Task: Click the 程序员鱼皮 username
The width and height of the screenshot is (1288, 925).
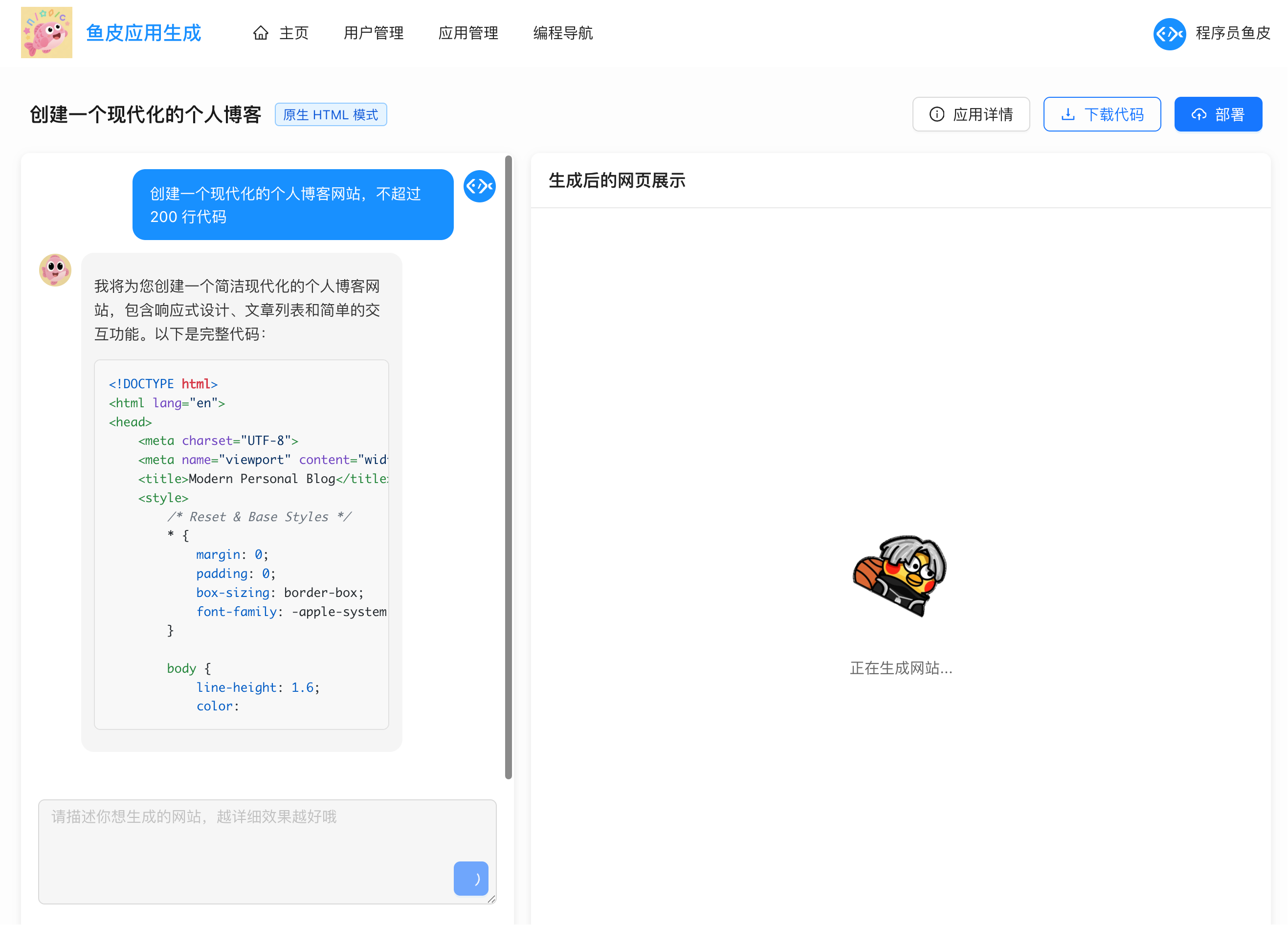Action: (1232, 33)
